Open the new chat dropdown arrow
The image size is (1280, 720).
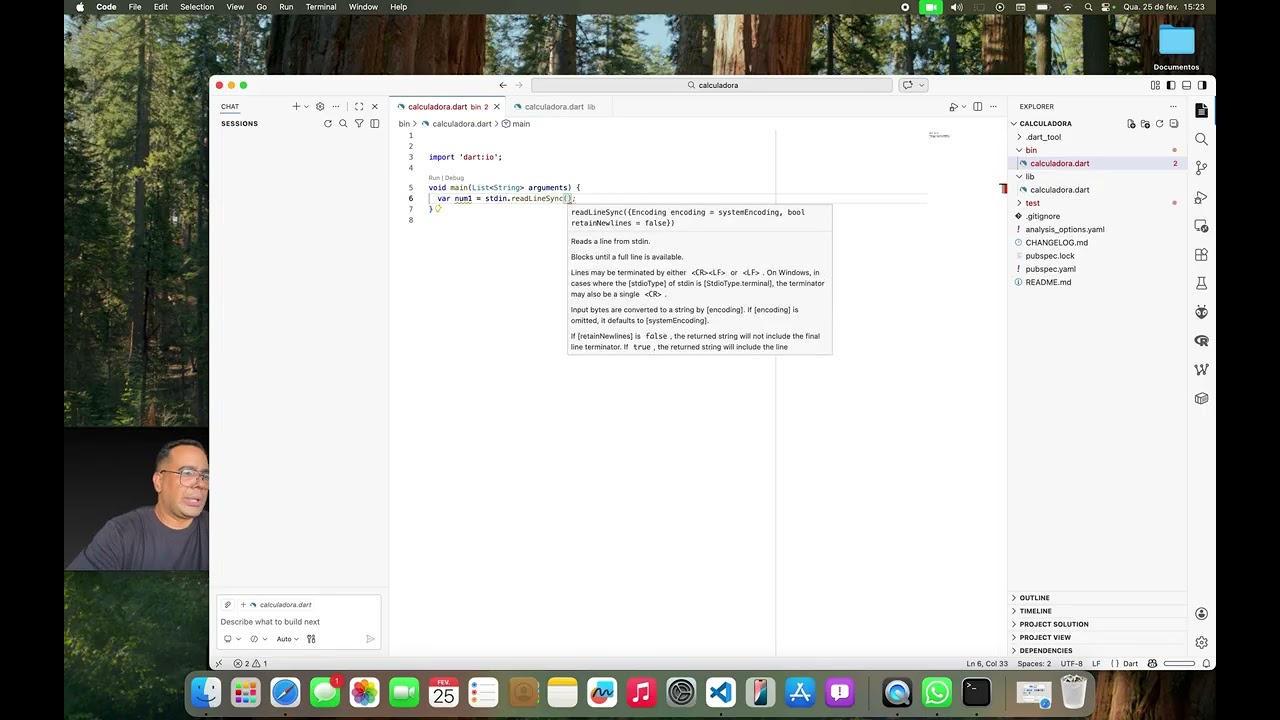(x=306, y=107)
